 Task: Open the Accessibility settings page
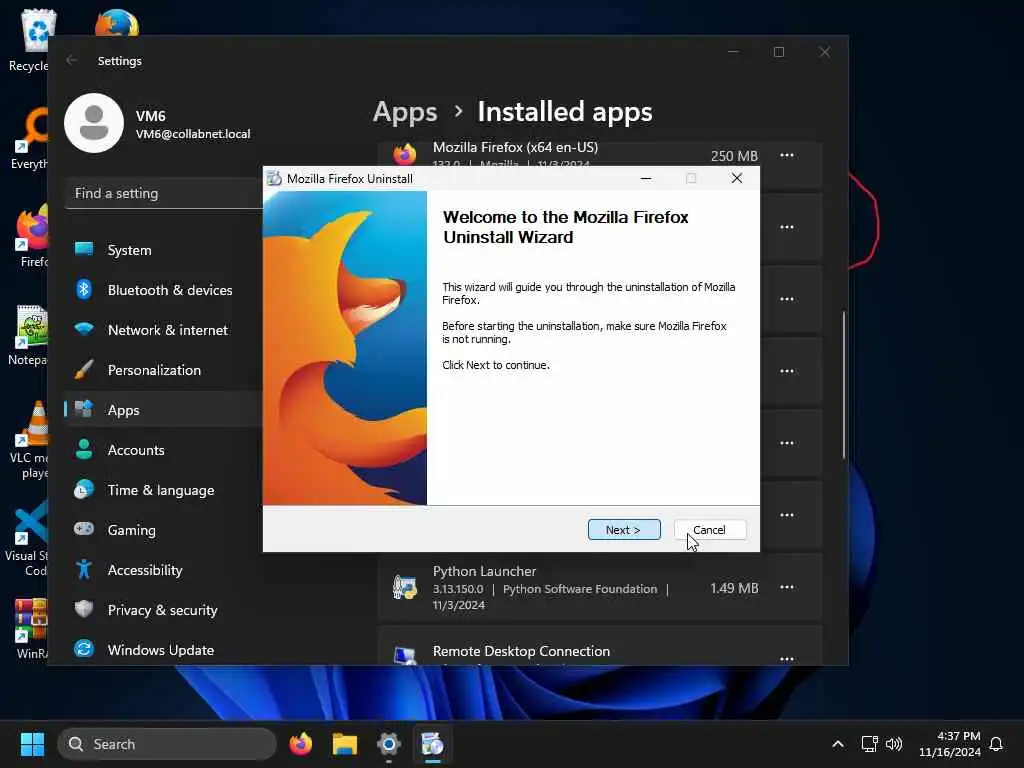(x=163, y=570)
